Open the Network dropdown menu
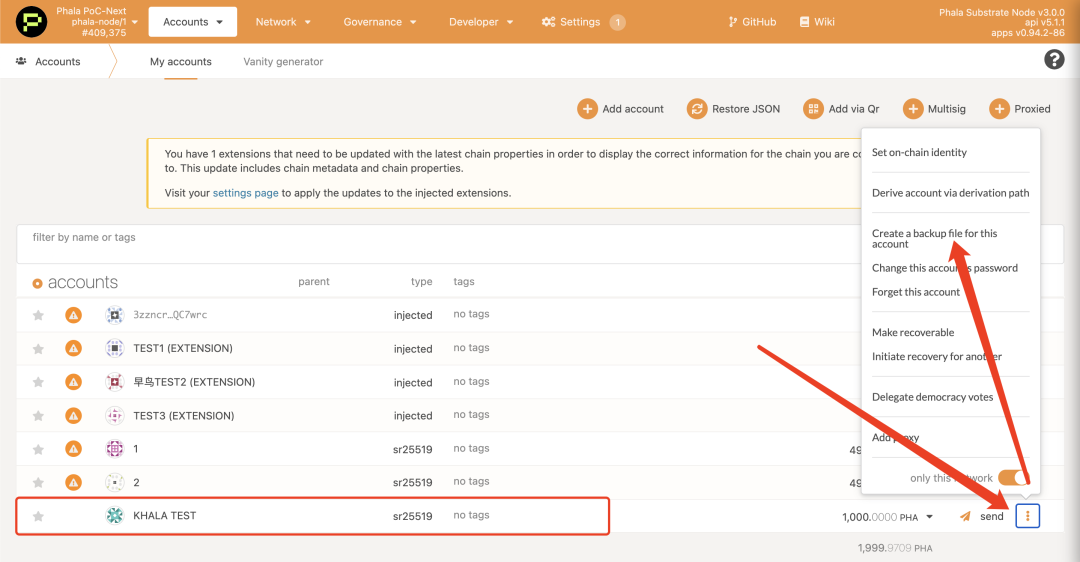 [283, 22]
